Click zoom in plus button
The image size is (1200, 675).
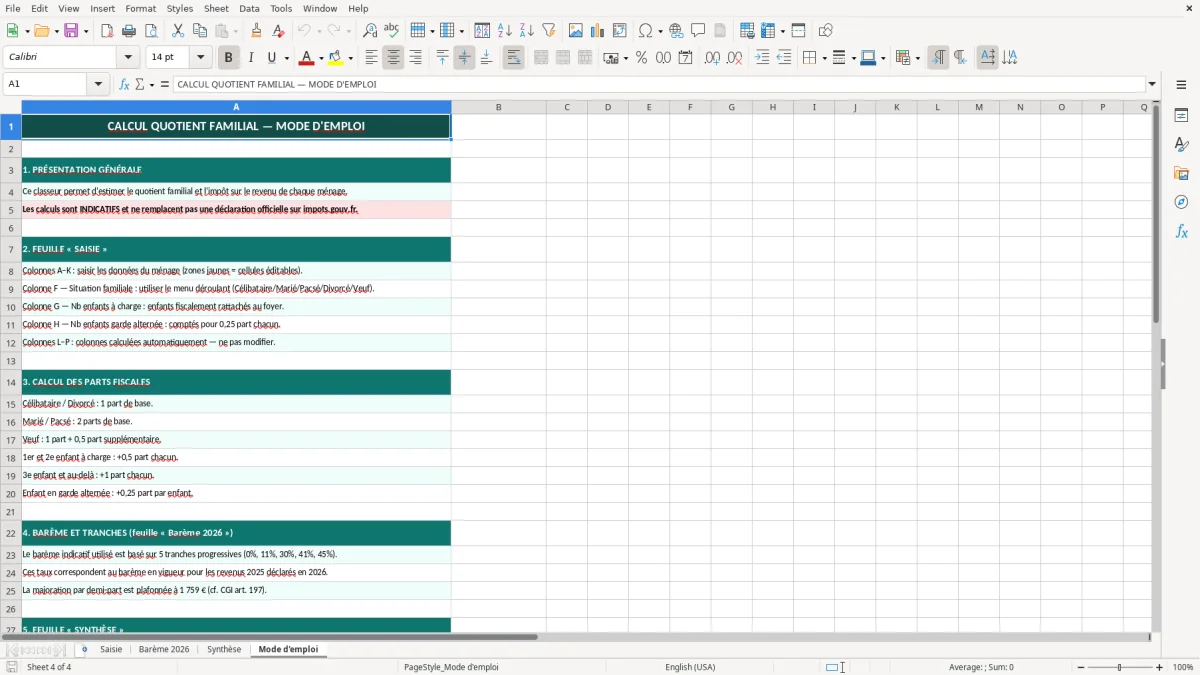coord(1159,667)
